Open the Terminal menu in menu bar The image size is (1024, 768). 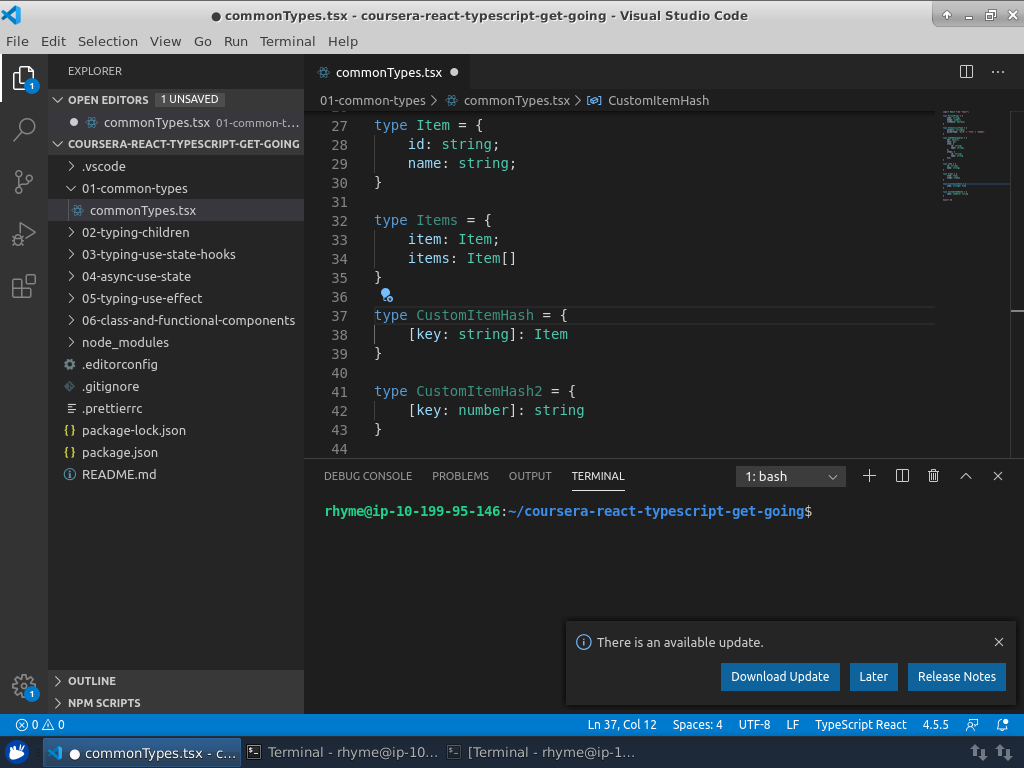(x=287, y=41)
